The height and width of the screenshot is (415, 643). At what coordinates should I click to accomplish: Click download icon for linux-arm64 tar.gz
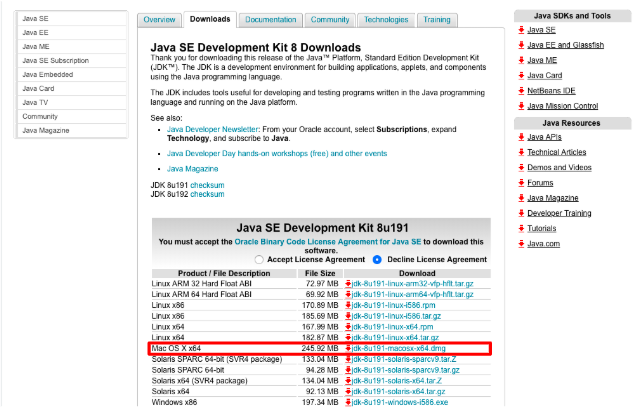tap(348, 294)
